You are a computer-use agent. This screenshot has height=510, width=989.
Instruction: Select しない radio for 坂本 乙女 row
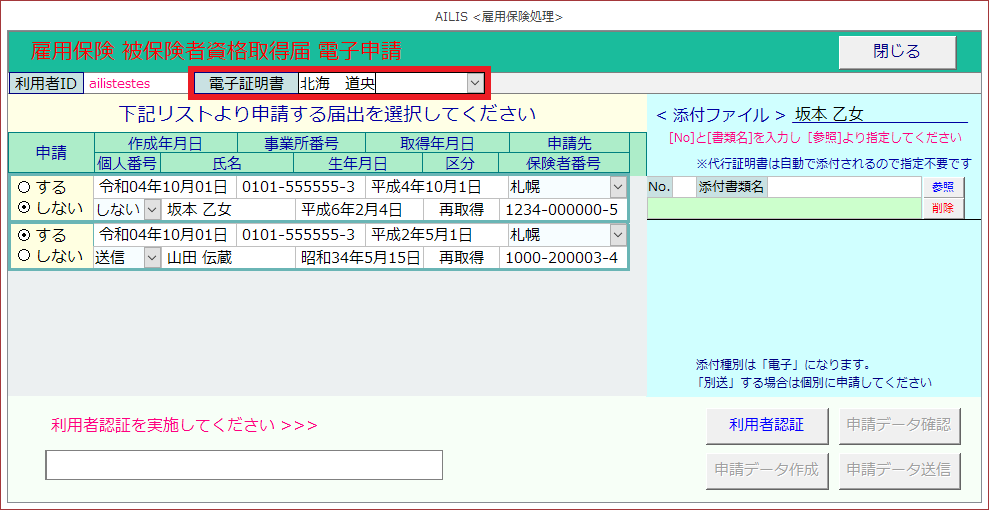coord(24,207)
